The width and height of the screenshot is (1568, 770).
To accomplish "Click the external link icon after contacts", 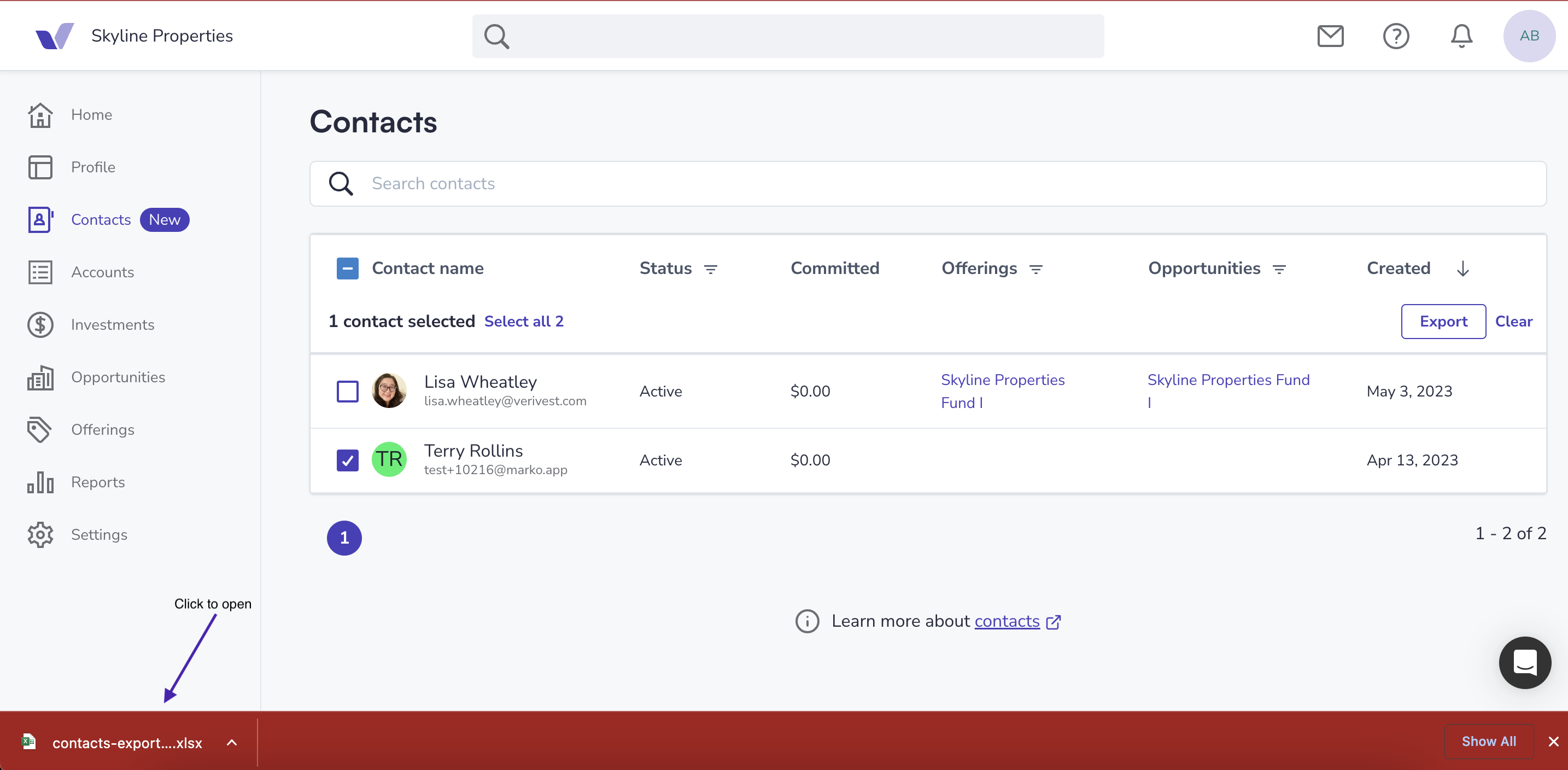I will pyautogui.click(x=1054, y=621).
